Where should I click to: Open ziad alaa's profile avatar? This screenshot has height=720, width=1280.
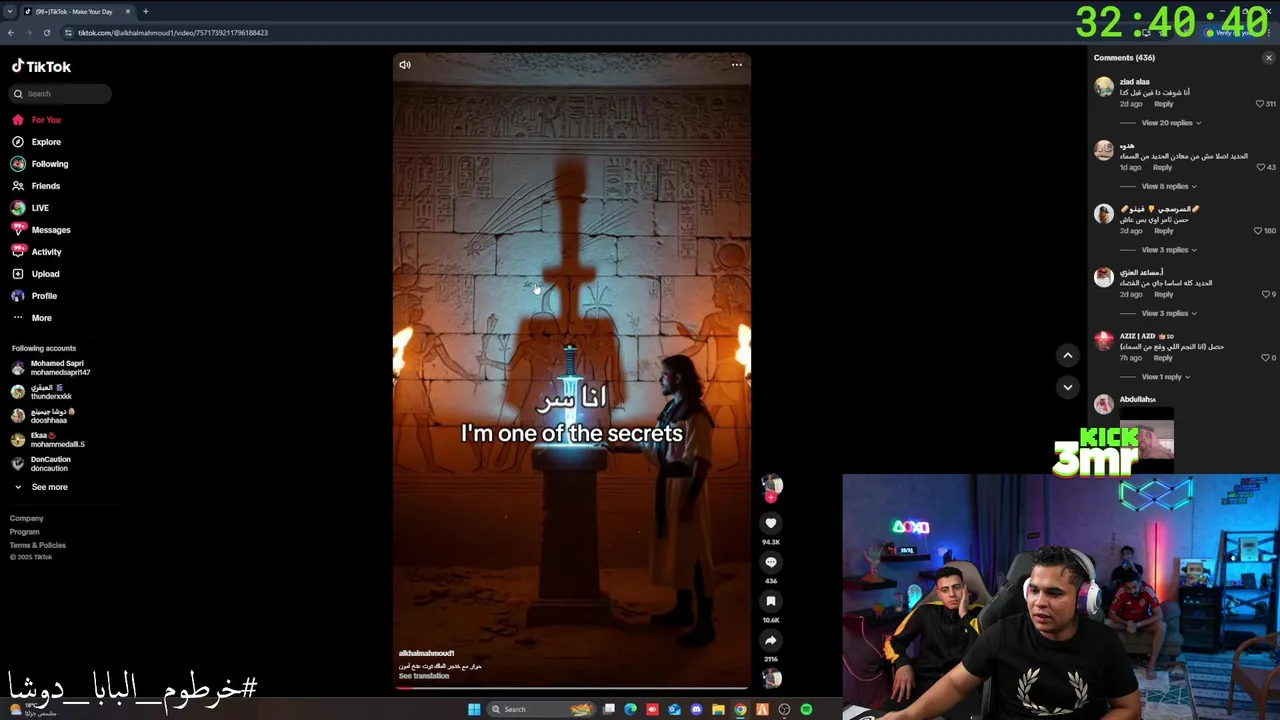click(x=1104, y=87)
